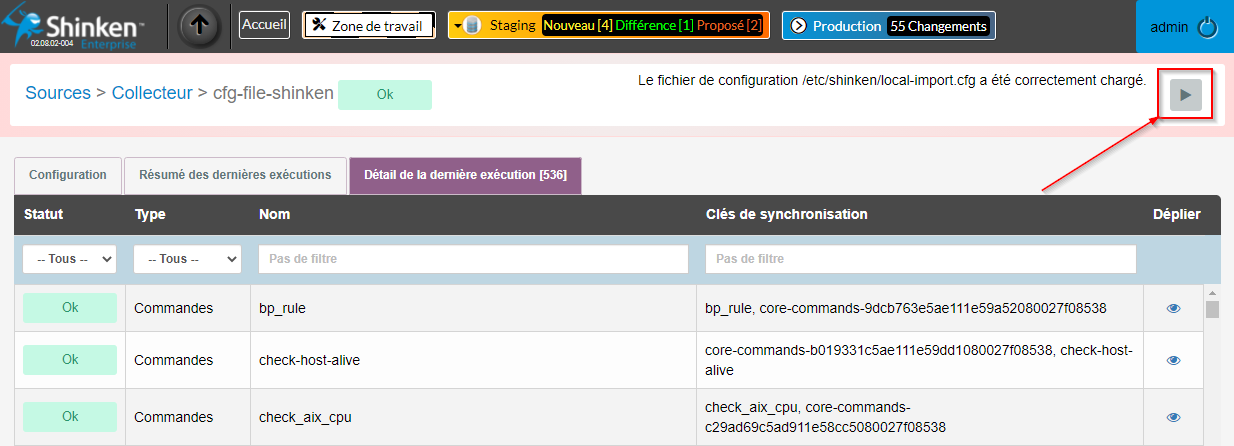This screenshot has height=446, width=1234.
Task: Go to Accueil home button
Action: 264,26
